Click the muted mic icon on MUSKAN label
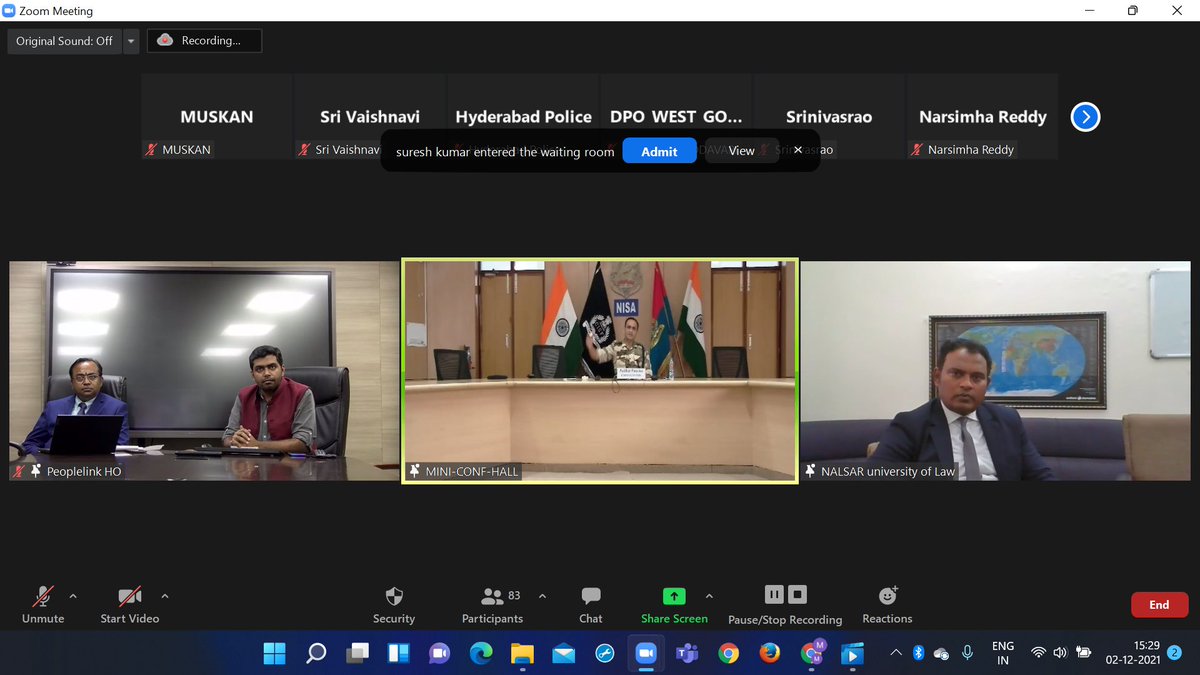This screenshot has height=675, width=1200. [x=152, y=150]
